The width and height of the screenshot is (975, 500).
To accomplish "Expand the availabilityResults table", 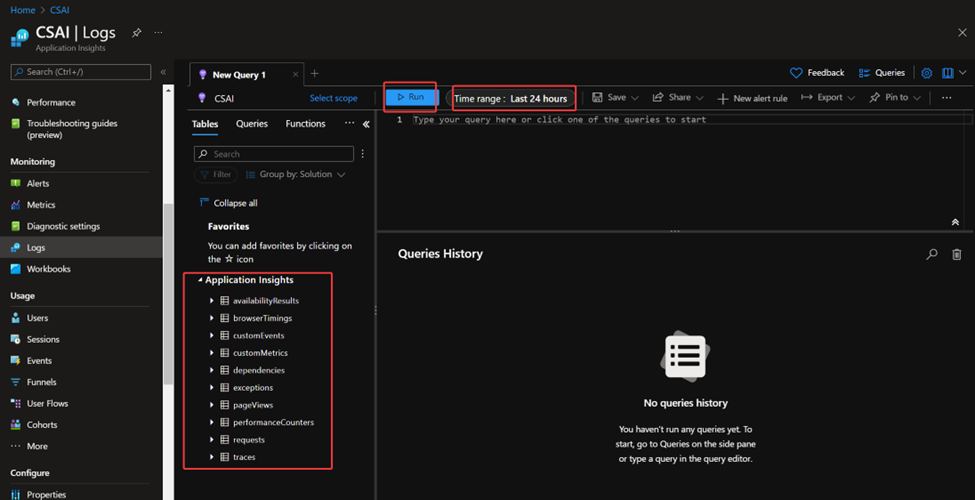I will 212,301.
